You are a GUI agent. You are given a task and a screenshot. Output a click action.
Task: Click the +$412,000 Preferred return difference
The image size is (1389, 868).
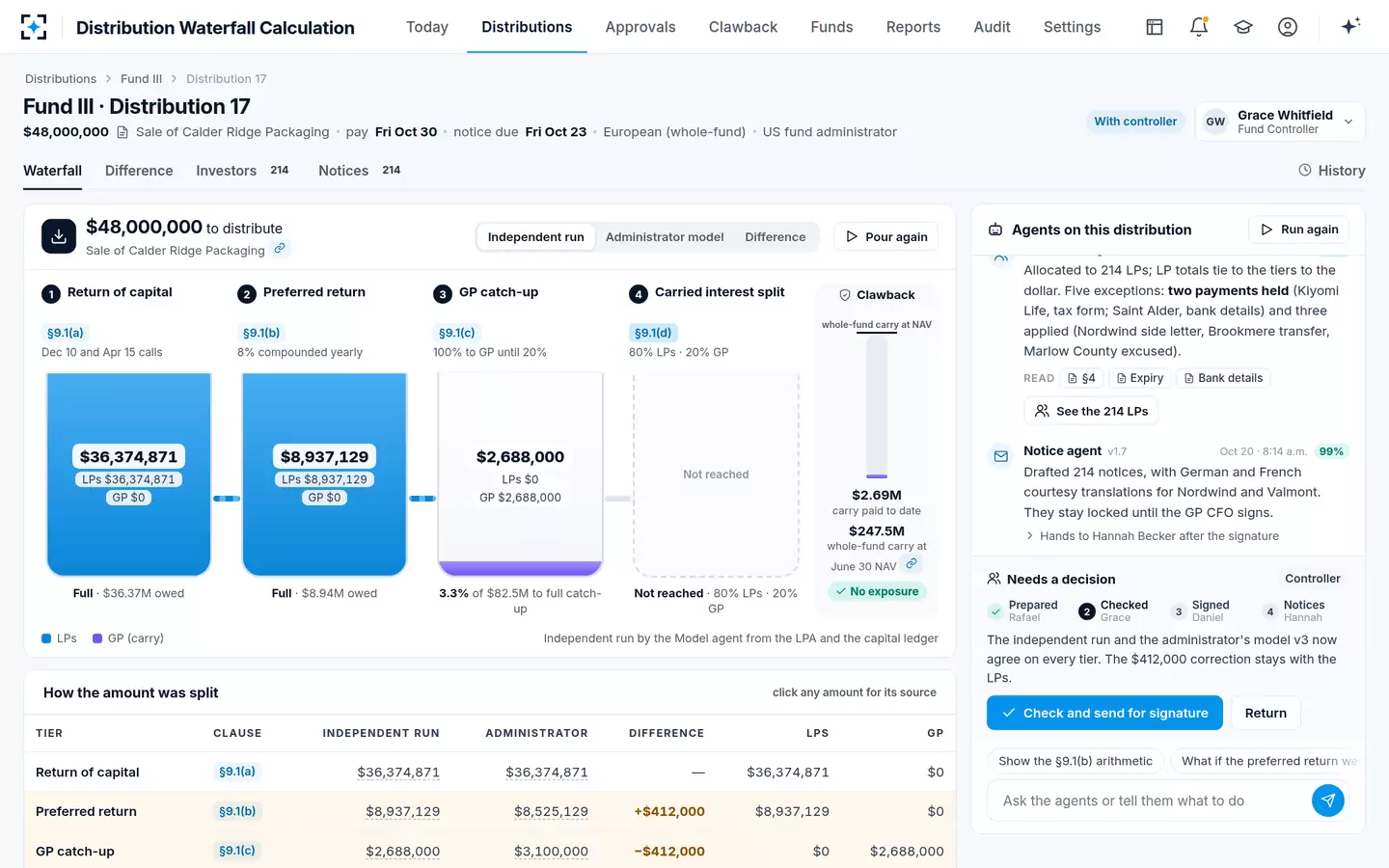click(669, 812)
